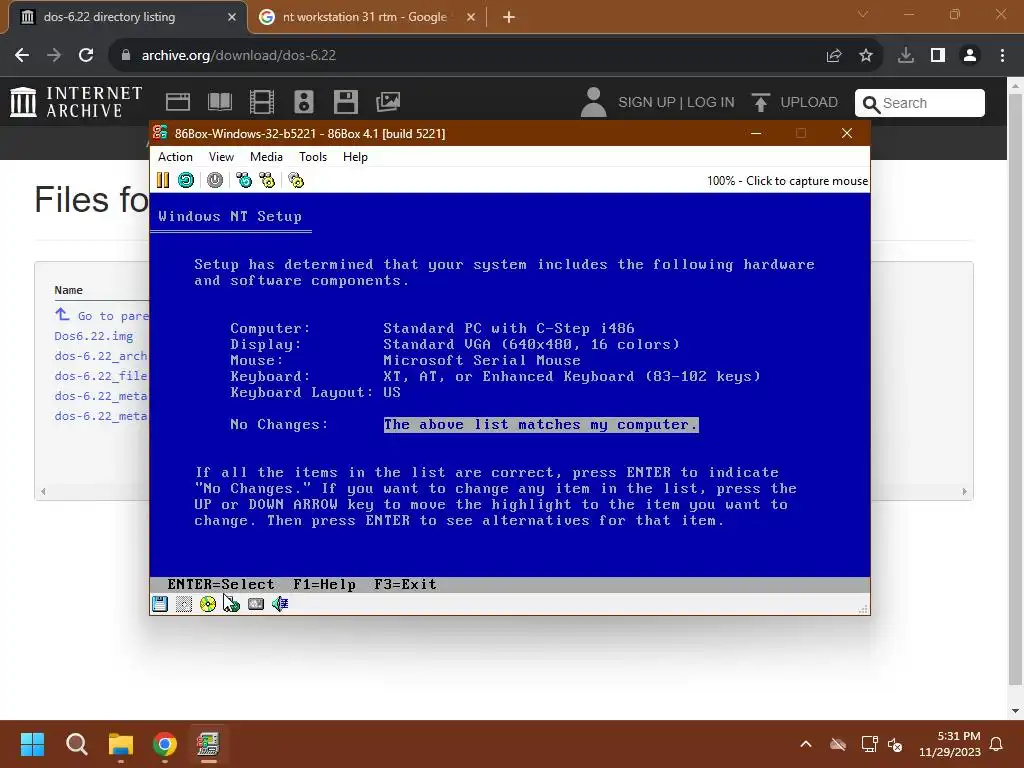Click file listing horizontal scroll right arrow

[x=965, y=491]
